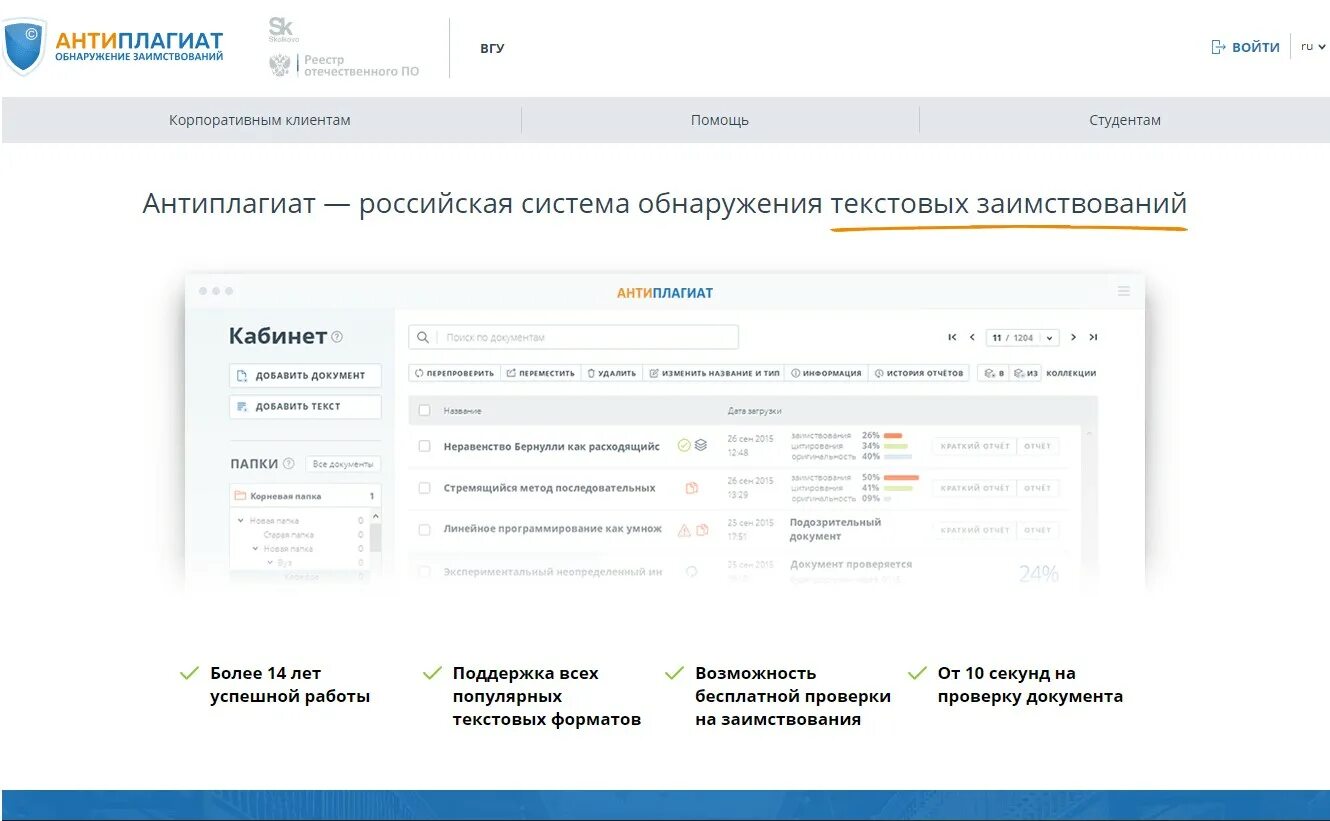
Task: Click the ДОБАВИТЬ ТЕКСТ button
Action: pyautogui.click(x=305, y=406)
